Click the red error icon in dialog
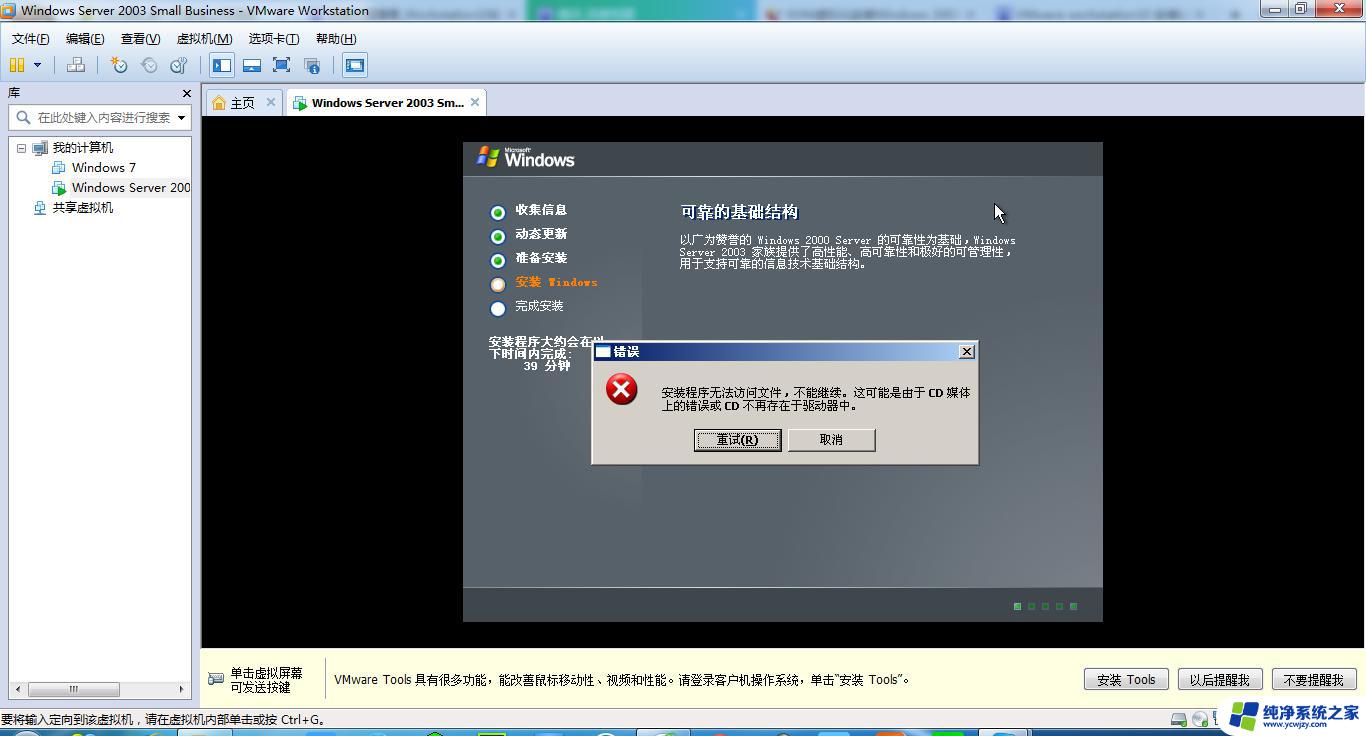Screen dimensions: 1366x736 point(622,389)
